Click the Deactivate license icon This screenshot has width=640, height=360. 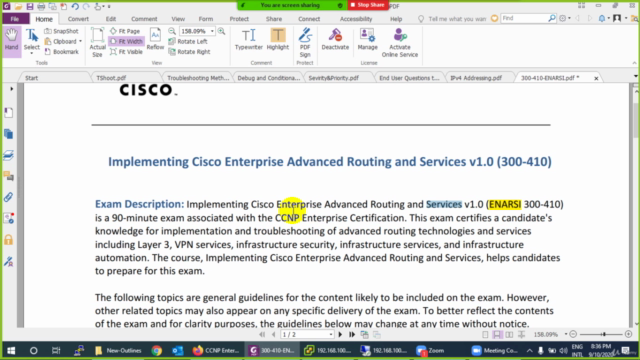point(335,40)
